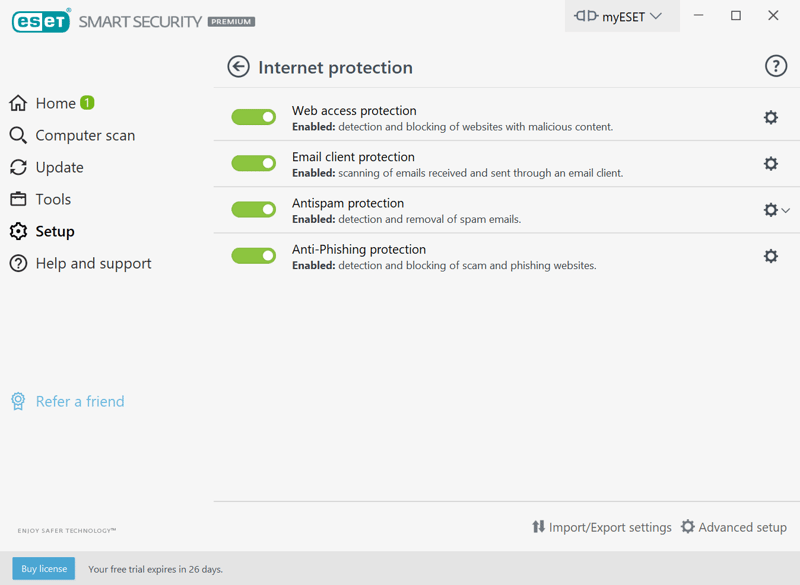Turn off Email client protection switch
Screen dimensions: 800x585
(x=254, y=163)
